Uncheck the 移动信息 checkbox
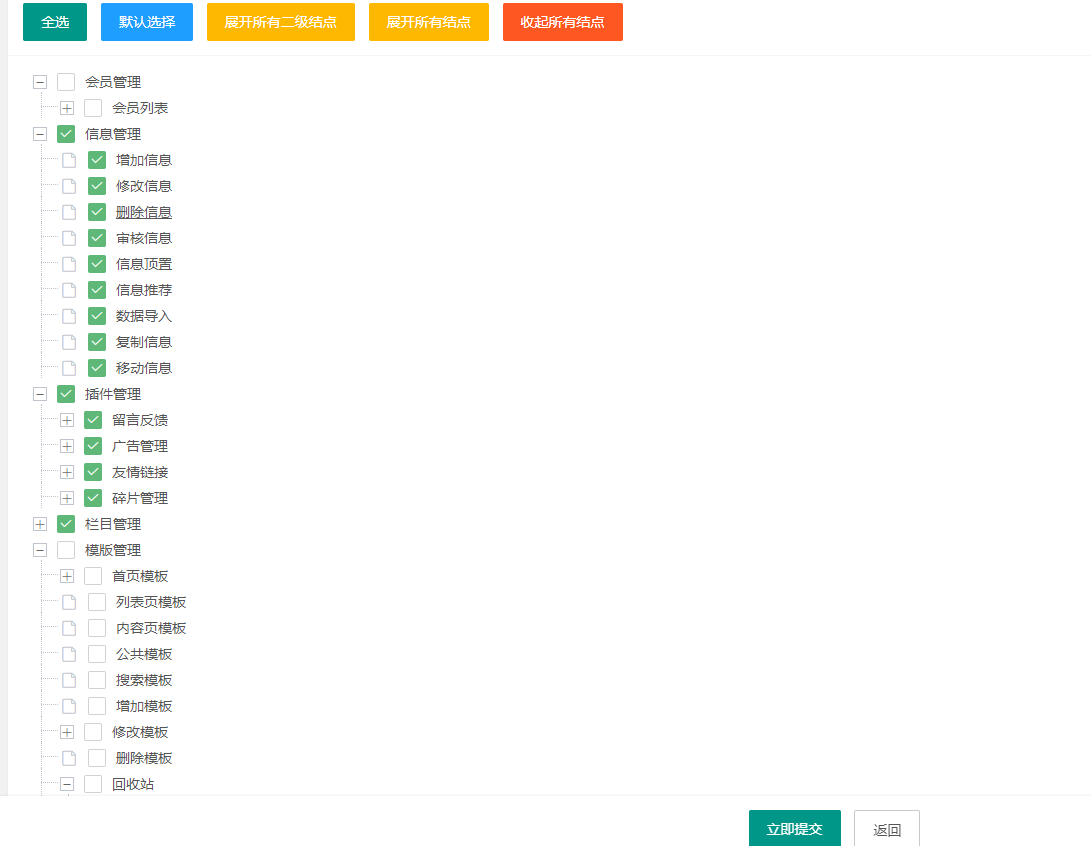The width and height of the screenshot is (1091, 846). coord(97,368)
